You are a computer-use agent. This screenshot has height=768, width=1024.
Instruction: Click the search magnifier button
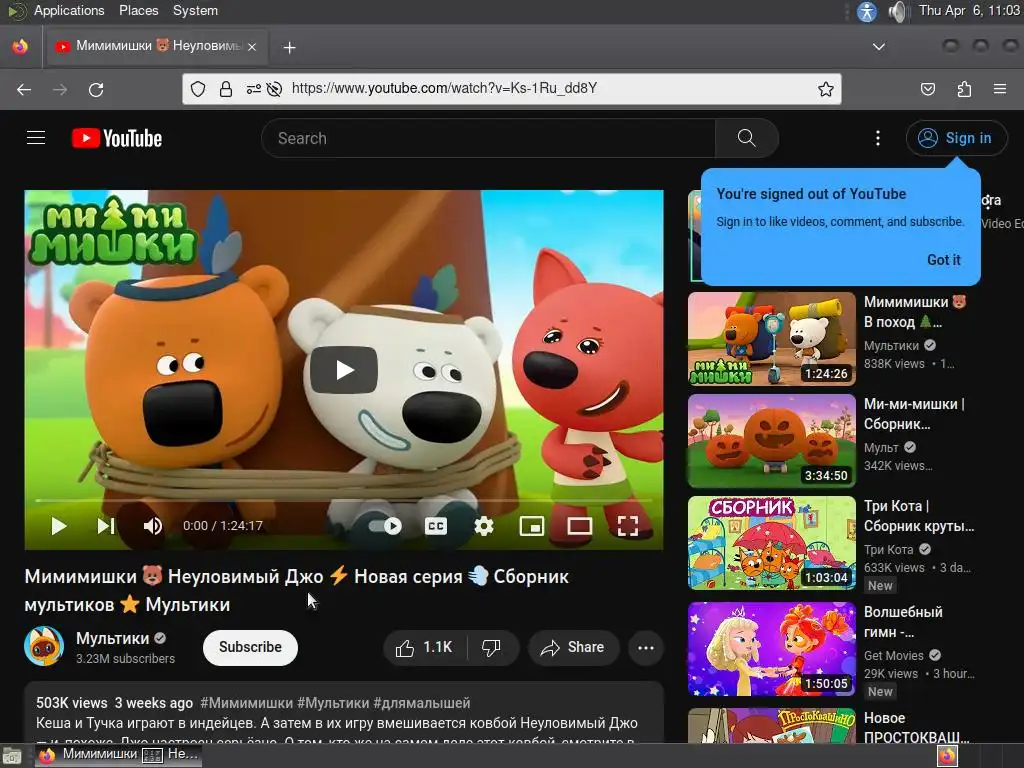pyautogui.click(x=746, y=138)
